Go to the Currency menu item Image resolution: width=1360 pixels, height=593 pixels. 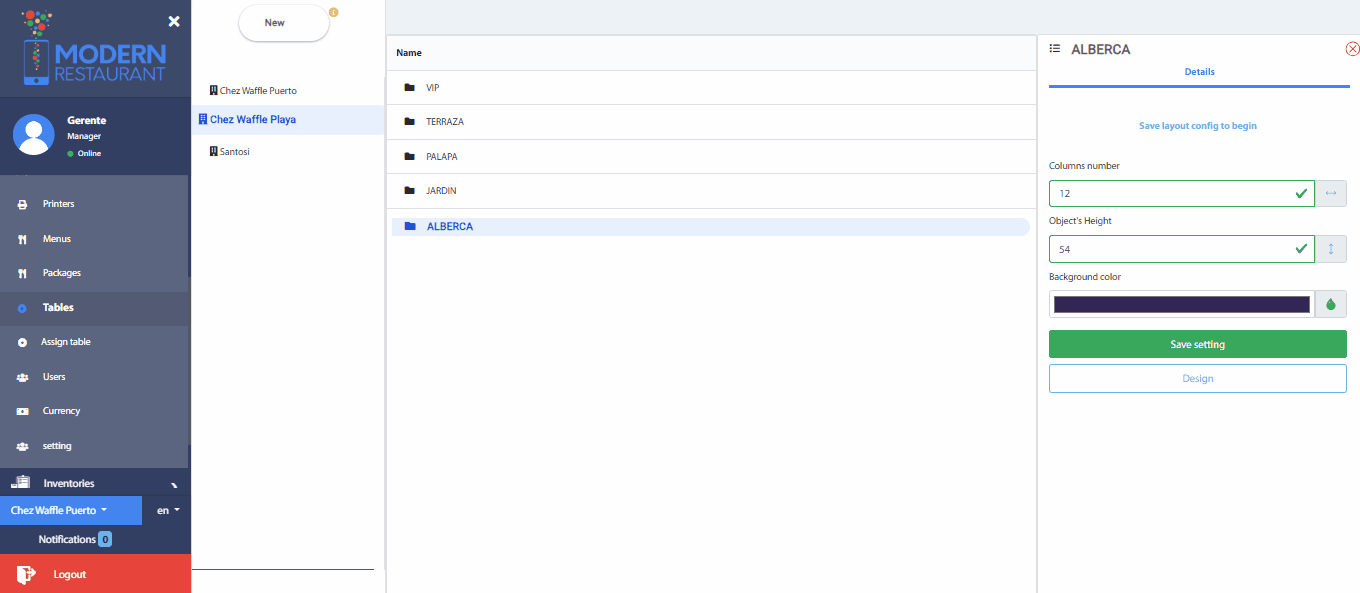(61, 411)
